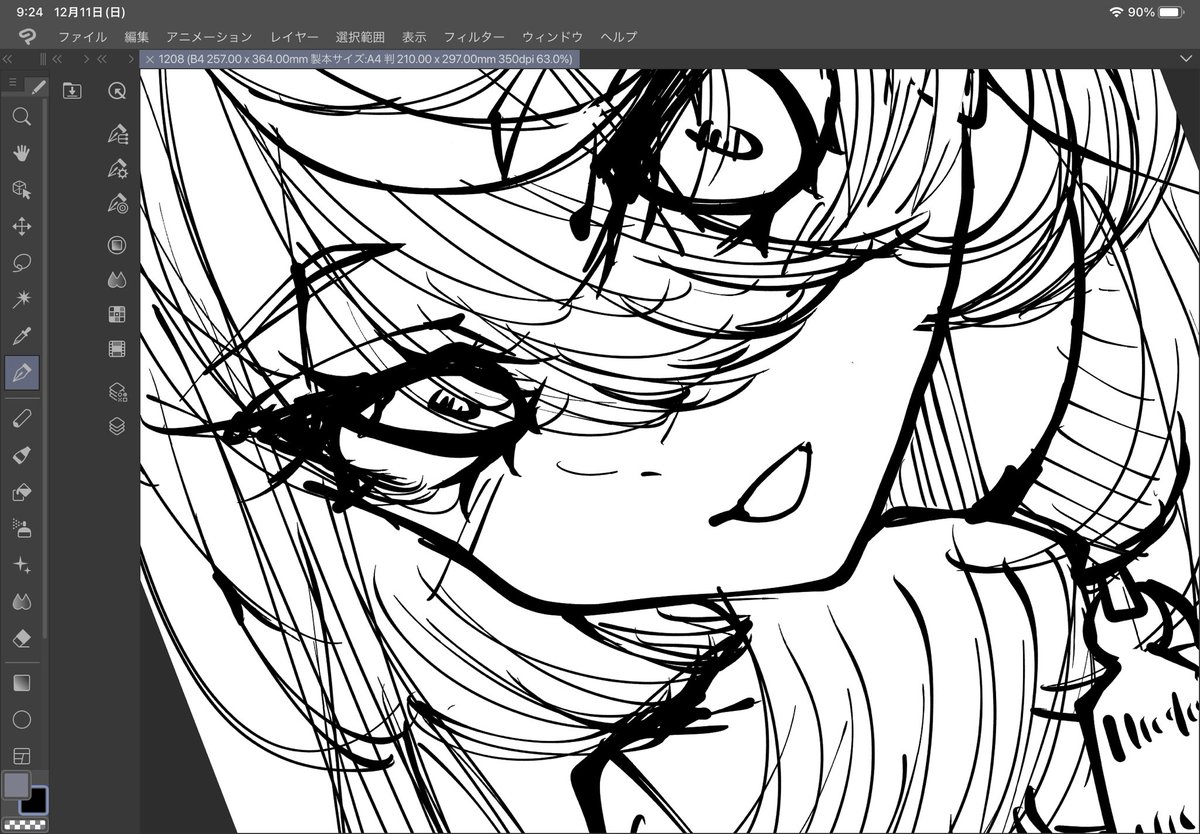Open the Layer Property palette icon
Screen dimensions: 1200x834
pyautogui.click(x=117, y=391)
